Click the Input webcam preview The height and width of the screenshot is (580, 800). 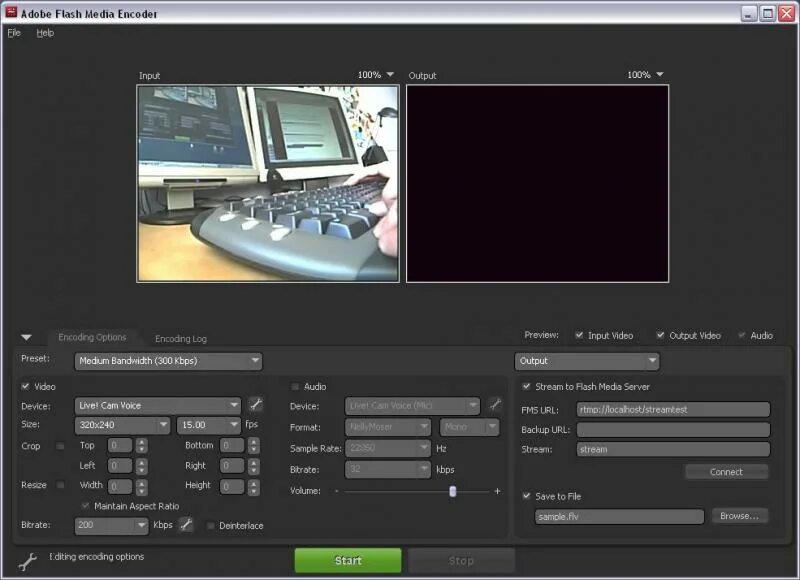(268, 184)
